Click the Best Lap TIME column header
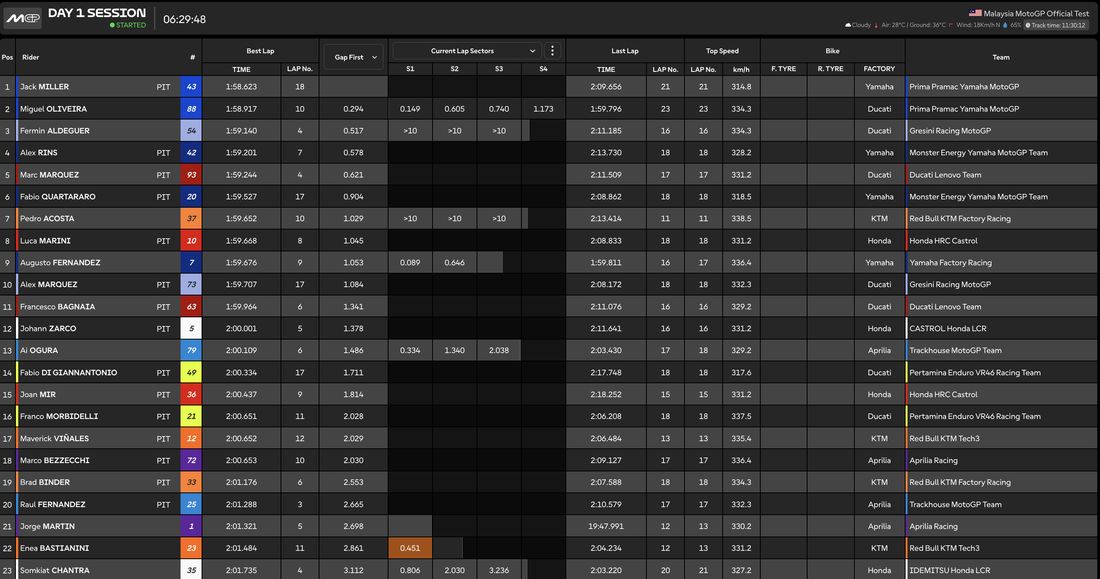 coord(241,69)
